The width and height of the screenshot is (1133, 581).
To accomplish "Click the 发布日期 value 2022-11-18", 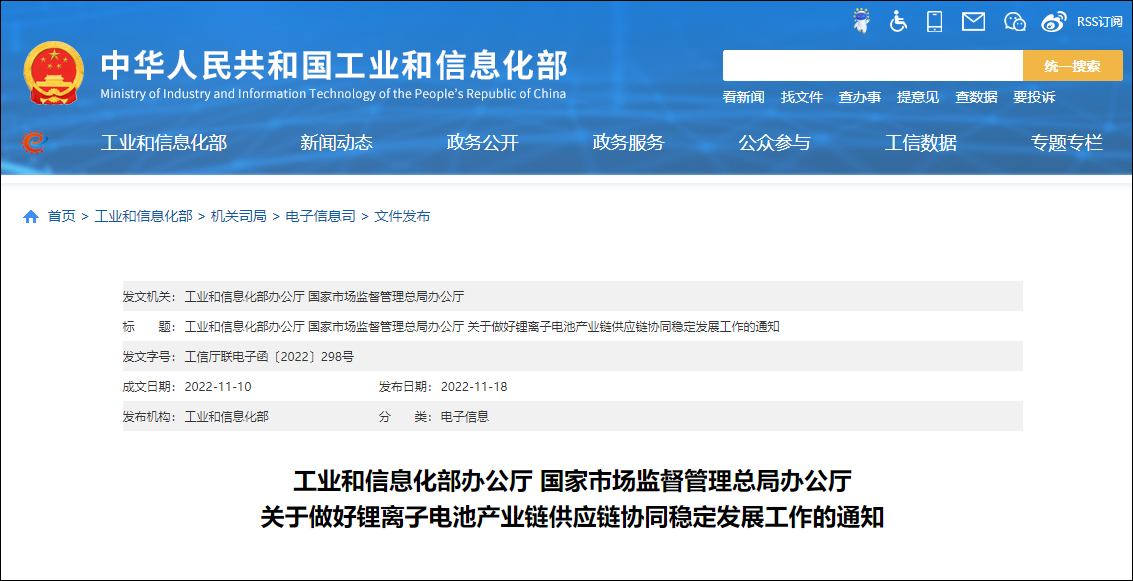I will point(474,387).
